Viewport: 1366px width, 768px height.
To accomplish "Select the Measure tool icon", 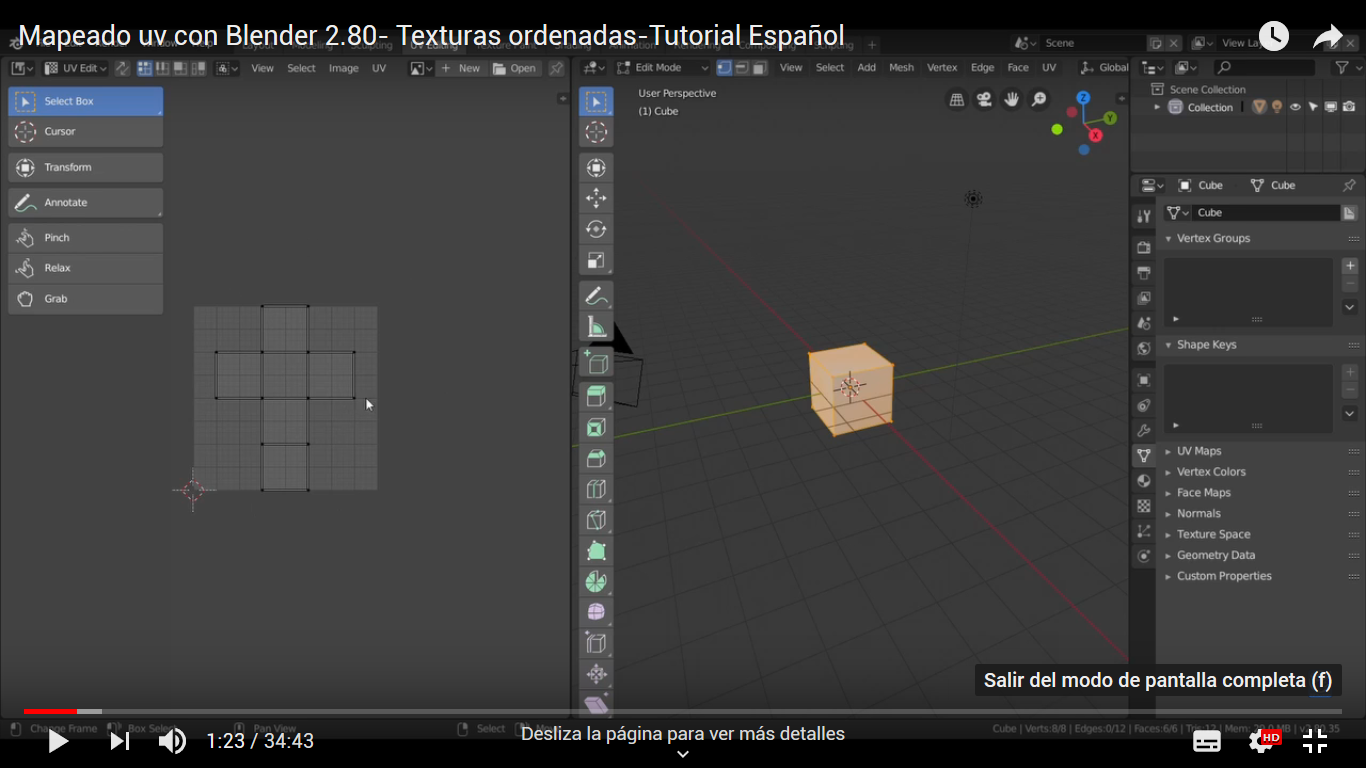I will click(x=596, y=327).
